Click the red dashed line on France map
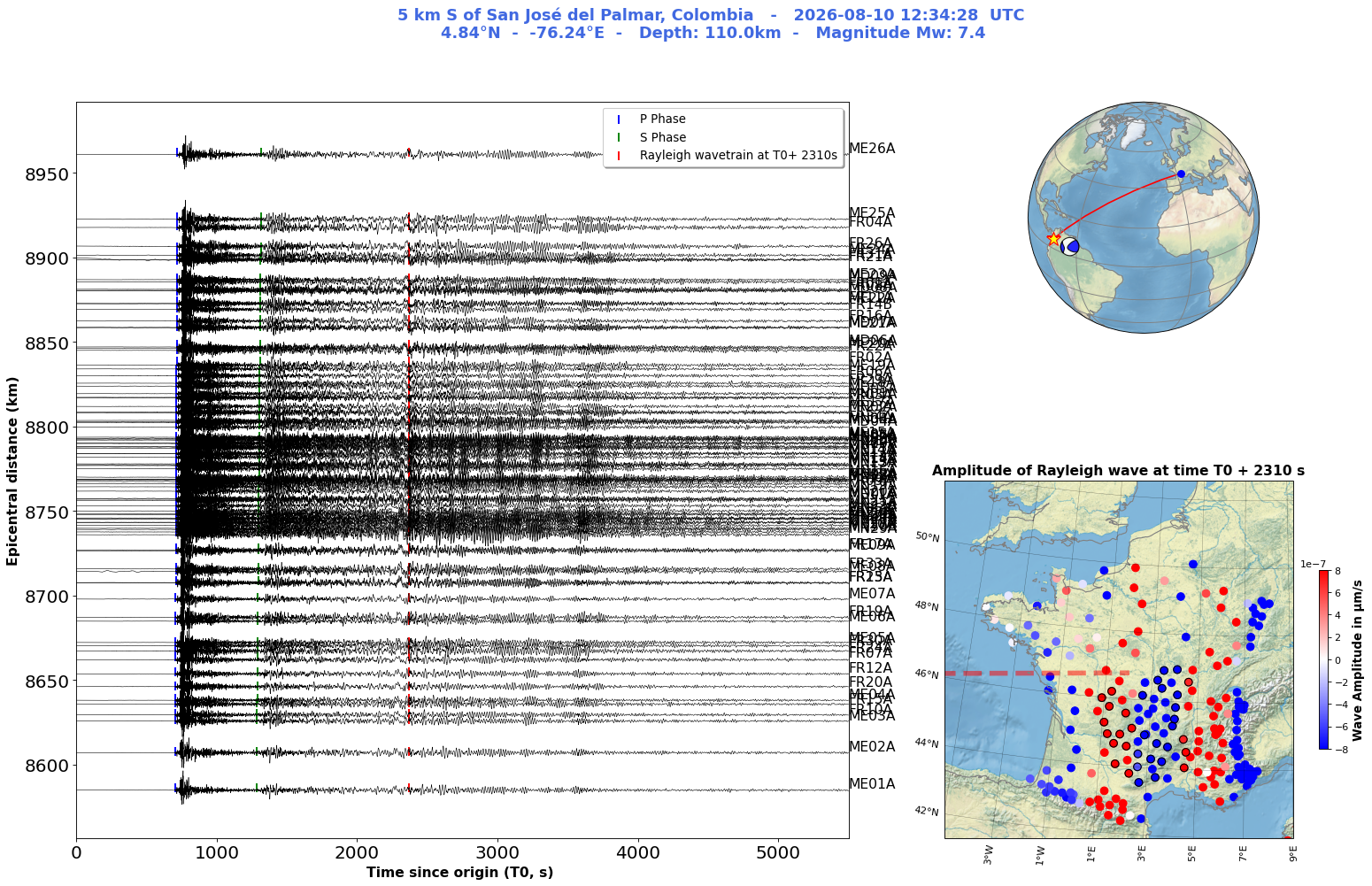 click(1037, 674)
